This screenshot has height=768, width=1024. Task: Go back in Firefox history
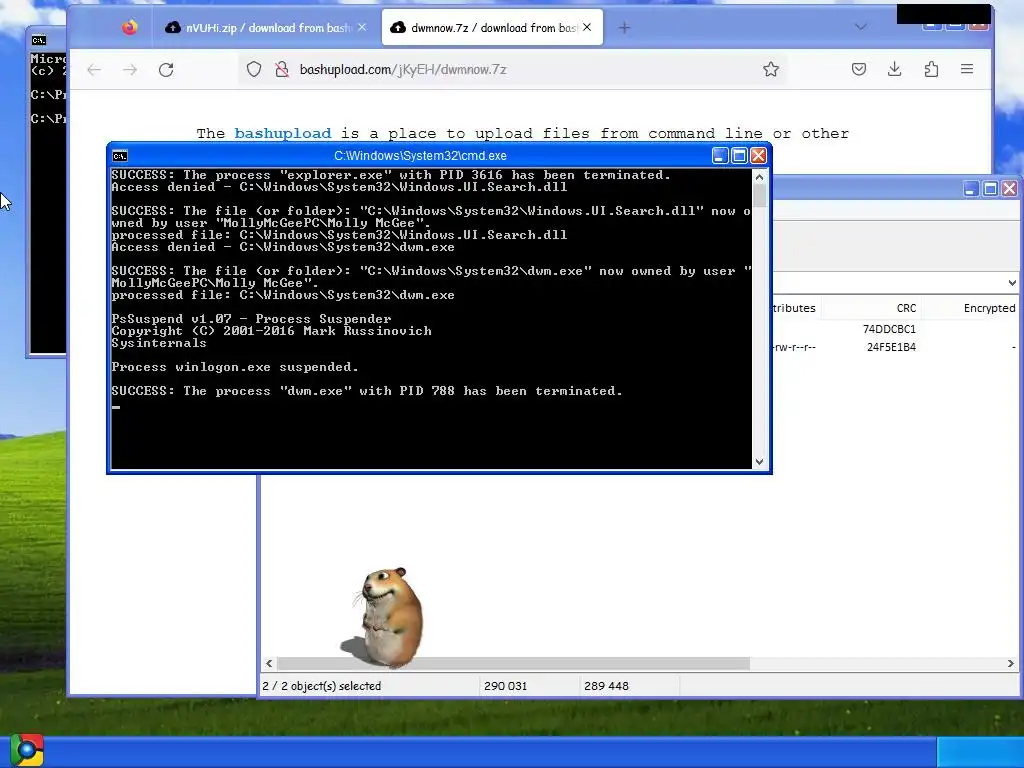click(x=94, y=69)
